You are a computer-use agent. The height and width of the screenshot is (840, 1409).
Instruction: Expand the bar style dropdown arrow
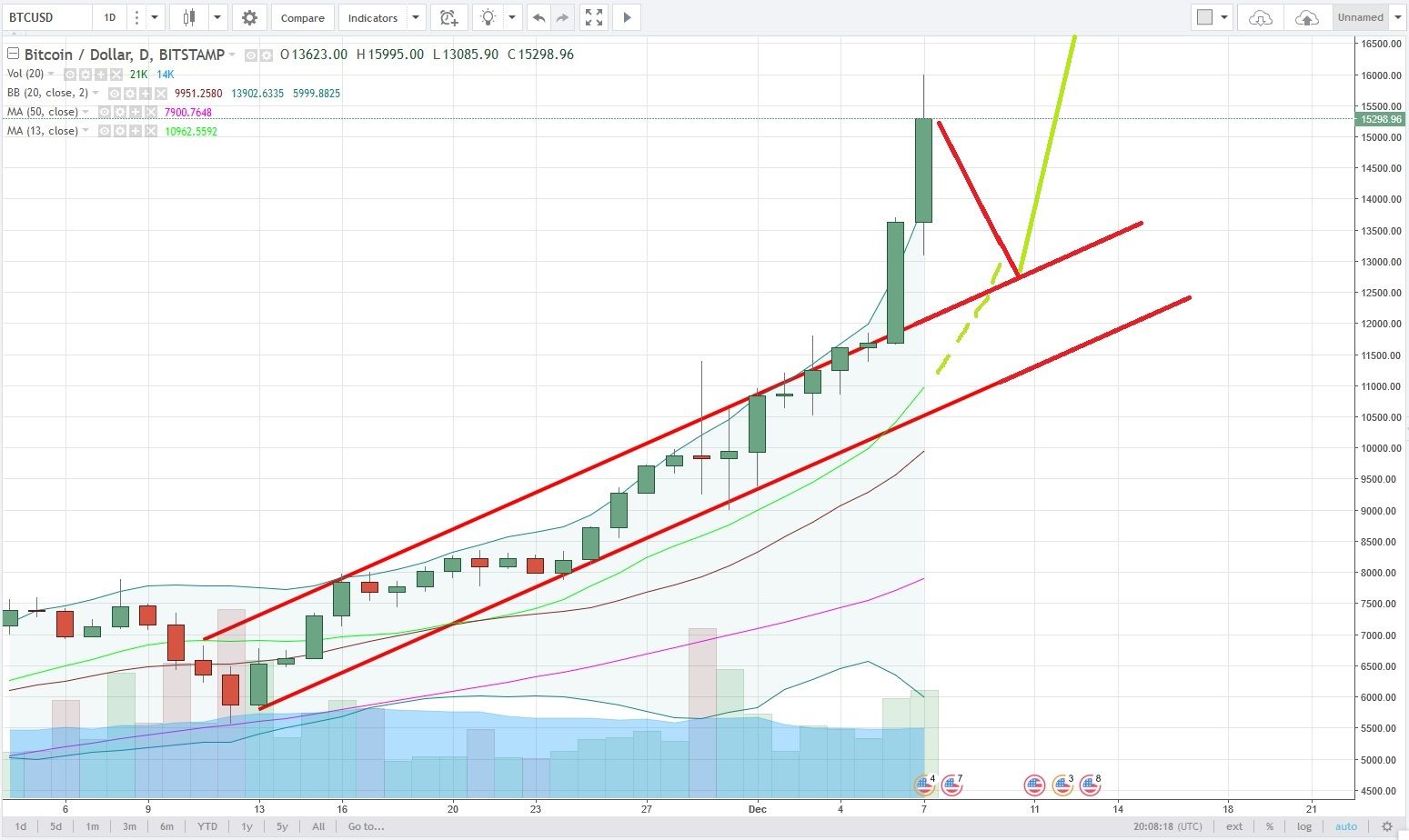pos(216,17)
